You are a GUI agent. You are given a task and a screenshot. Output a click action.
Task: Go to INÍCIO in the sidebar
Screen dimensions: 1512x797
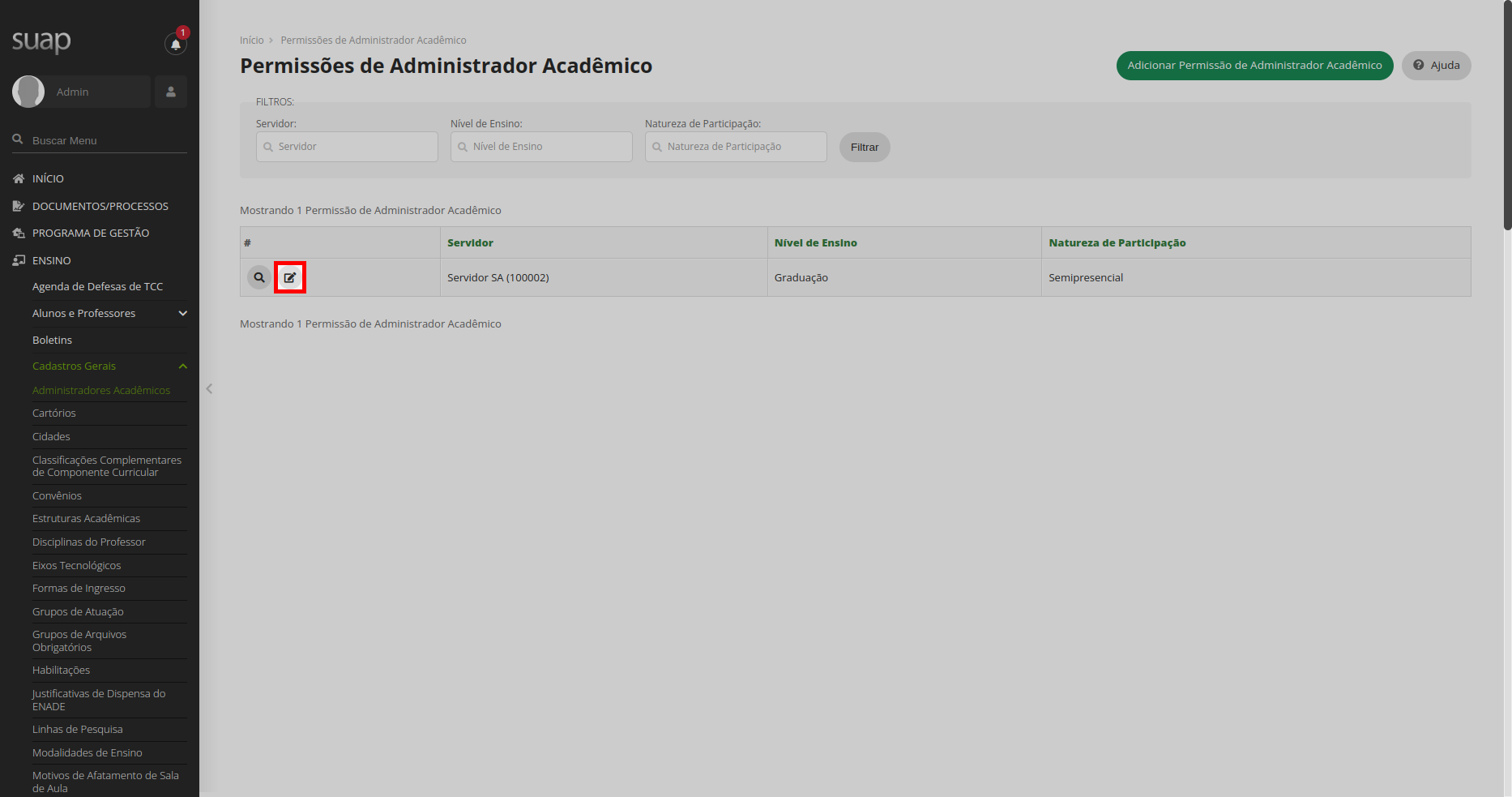(48, 178)
